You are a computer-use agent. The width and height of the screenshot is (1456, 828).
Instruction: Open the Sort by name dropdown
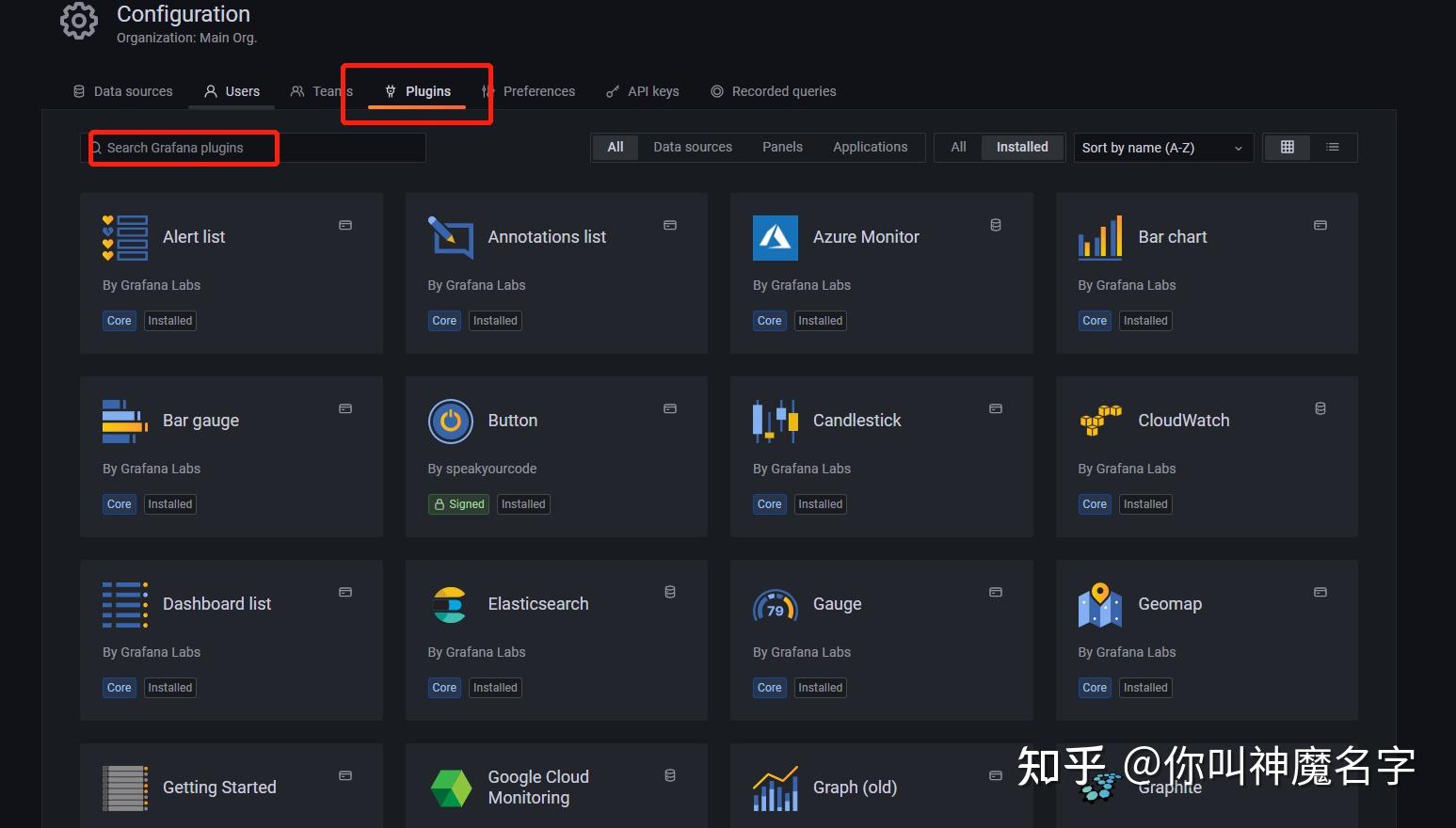tap(1162, 148)
